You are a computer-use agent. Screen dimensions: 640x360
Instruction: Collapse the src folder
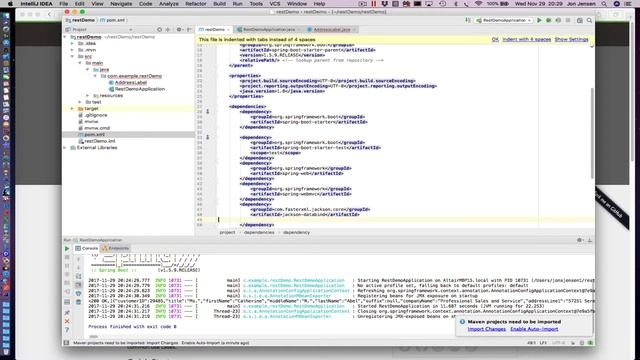[73, 57]
